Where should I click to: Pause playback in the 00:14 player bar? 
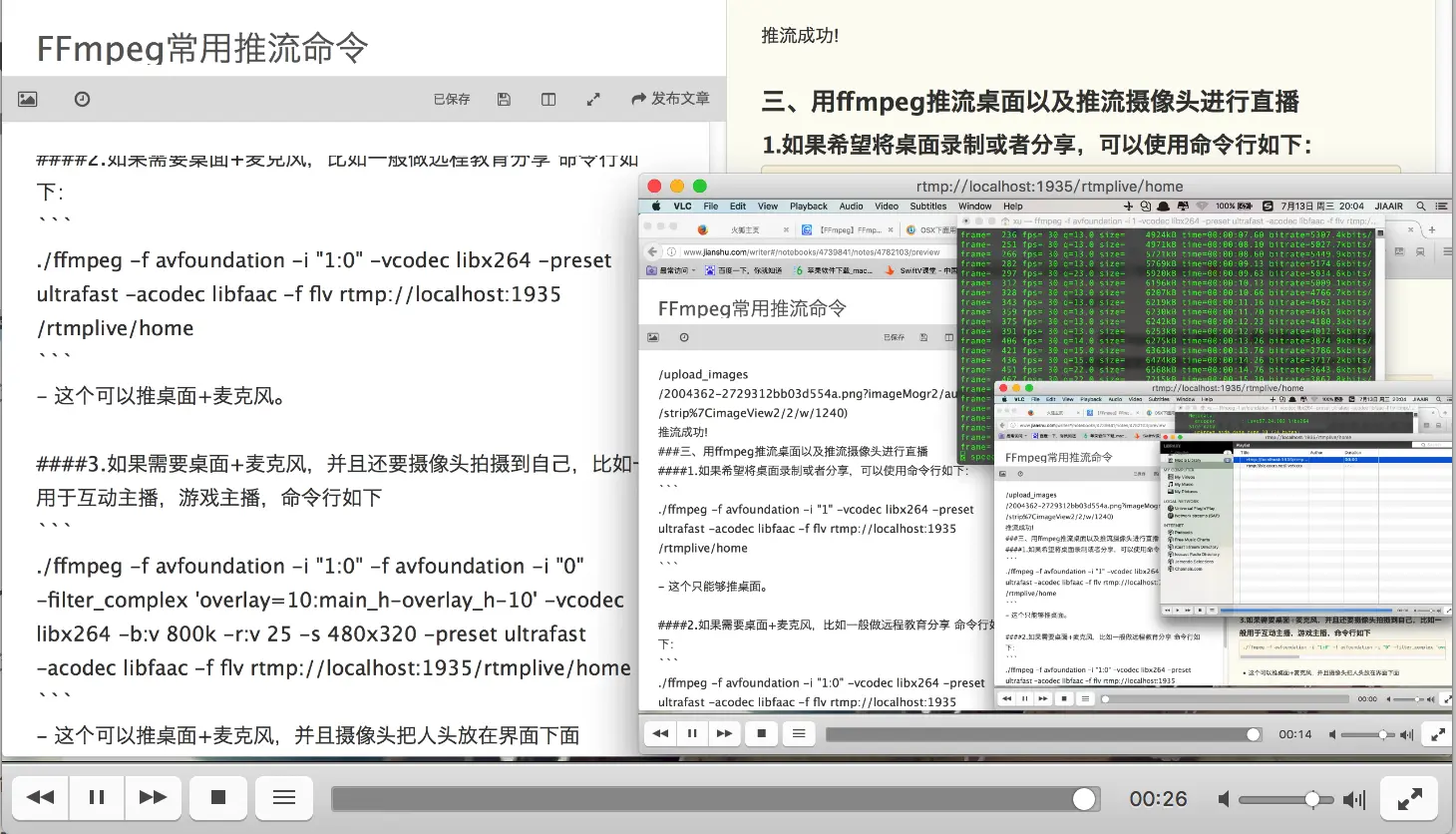[692, 733]
